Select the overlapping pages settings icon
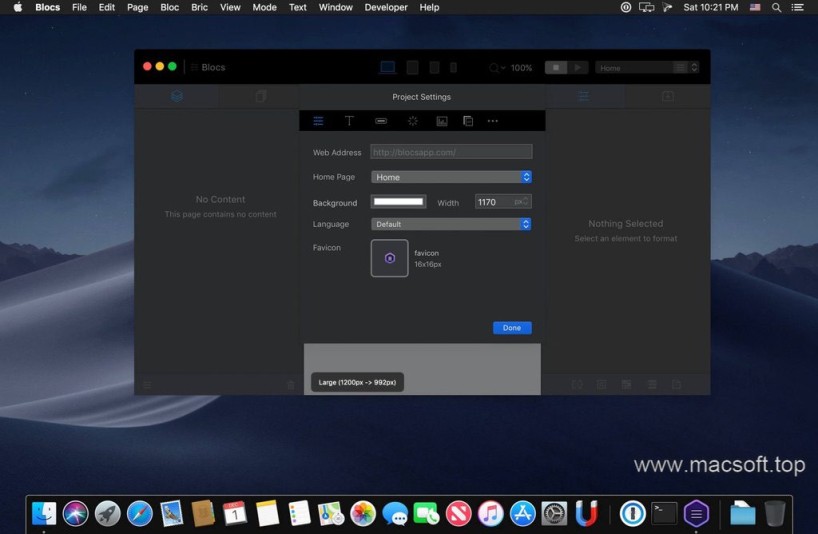 467,121
